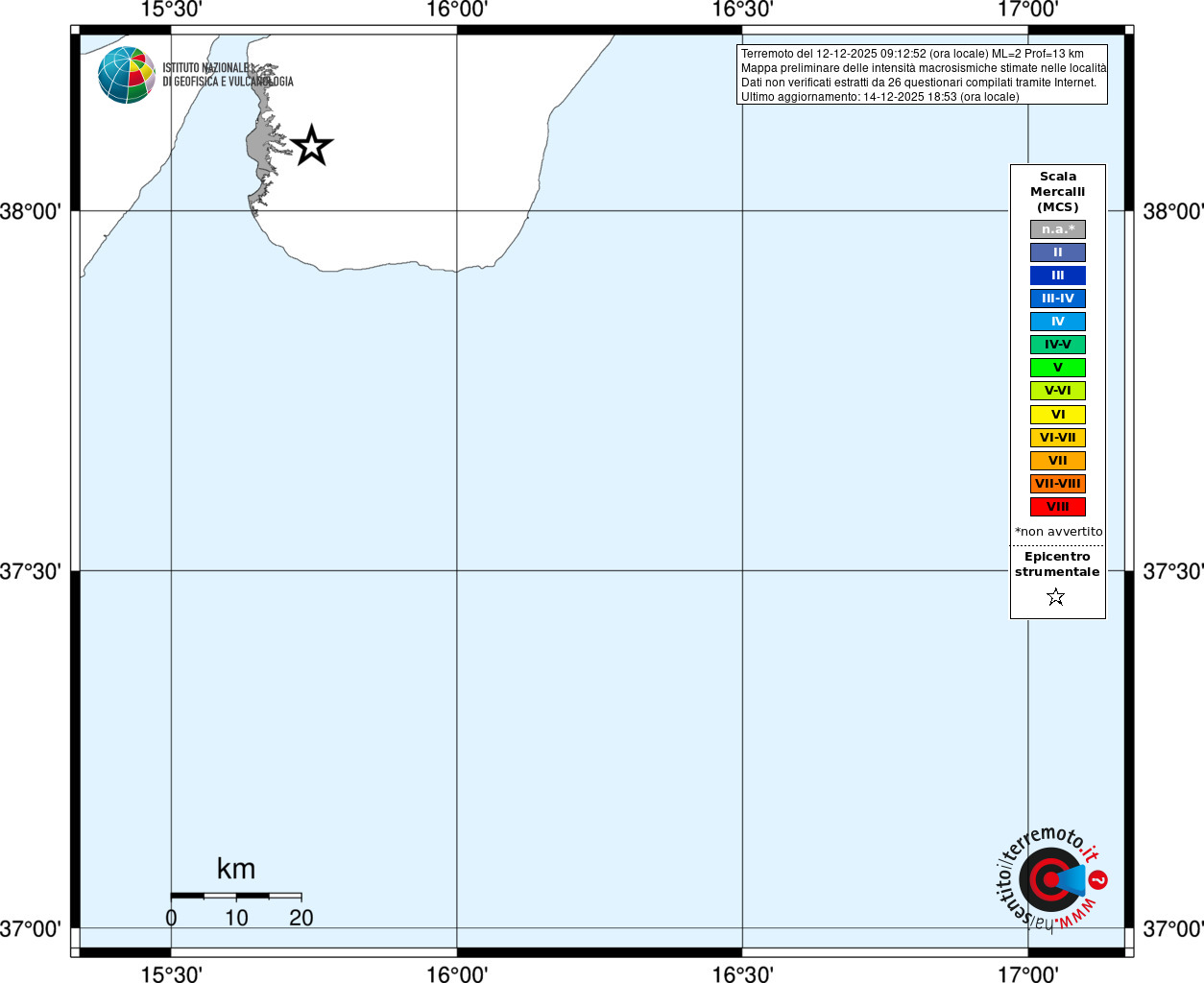Click the 'Terremoto del 12-12-2025' info line
Screen dimensions: 1204x983
point(912,54)
